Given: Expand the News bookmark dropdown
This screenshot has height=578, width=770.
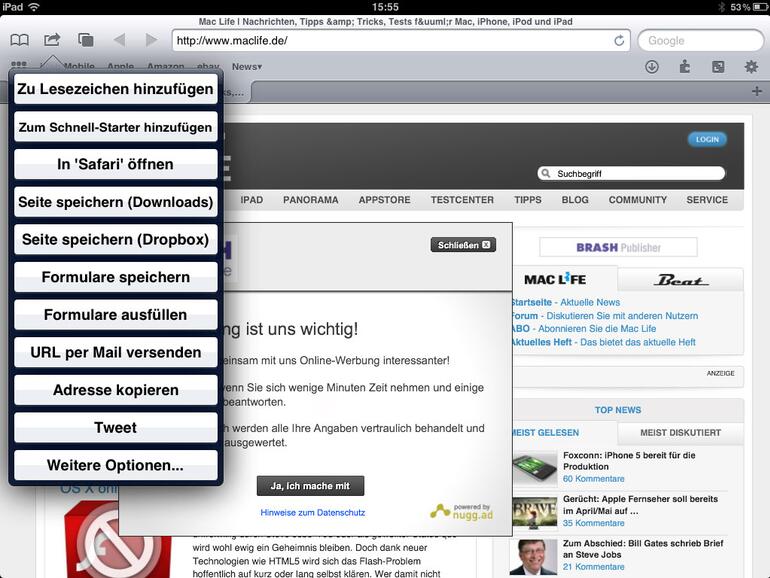Looking at the screenshot, I should 247,66.
